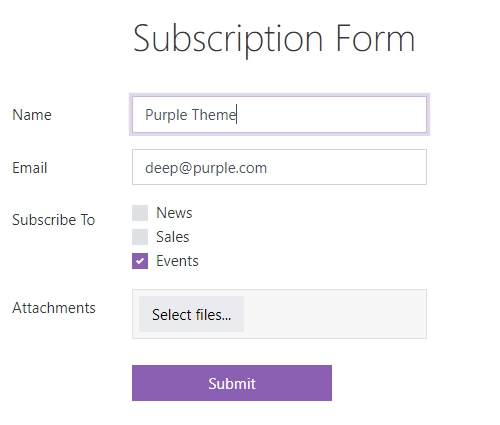This screenshot has height=425, width=500.
Task: Open the Select files... upload dialog
Action: [191, 314]
